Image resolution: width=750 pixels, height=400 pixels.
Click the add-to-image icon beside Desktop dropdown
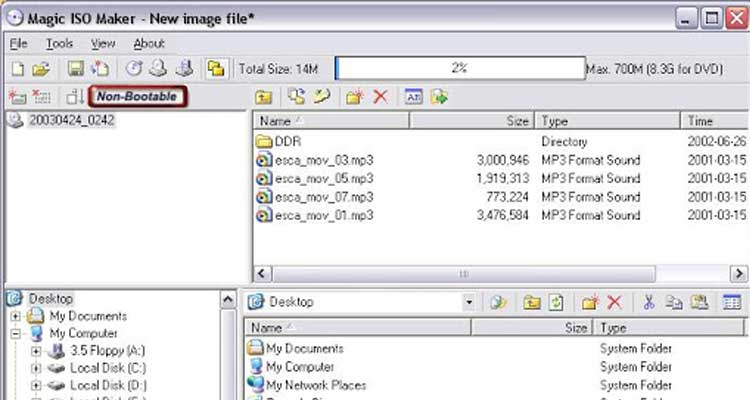(x=498, y=302)
